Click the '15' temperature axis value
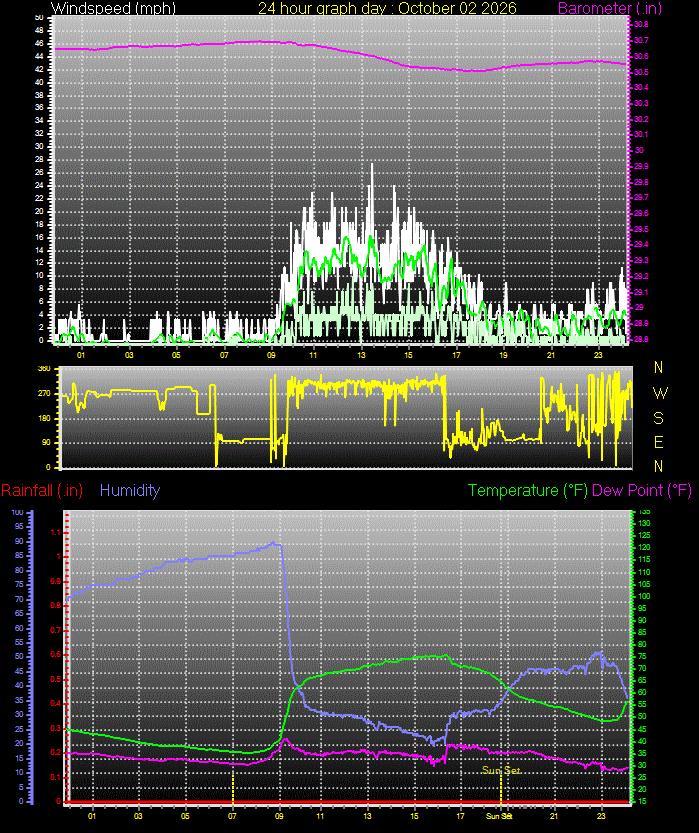 (x=642, y=801)
